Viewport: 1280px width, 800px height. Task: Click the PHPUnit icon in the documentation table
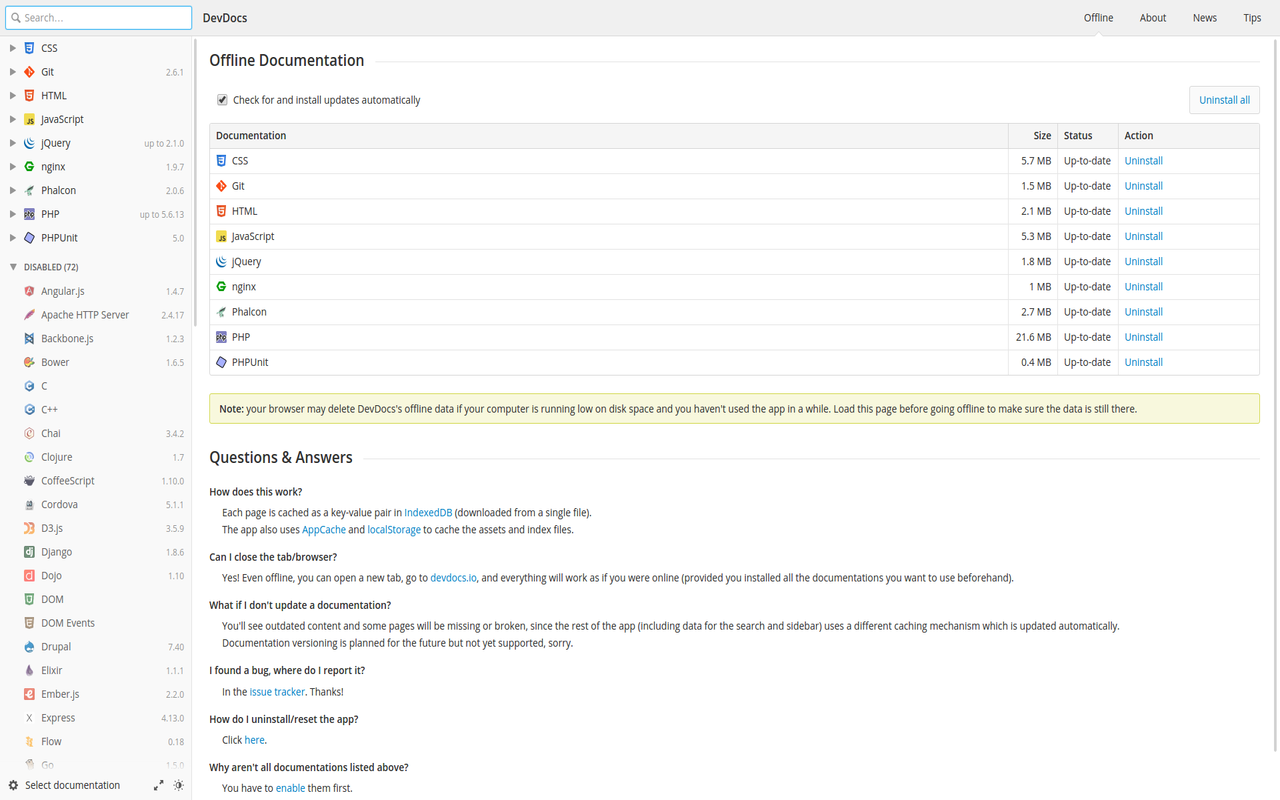tap(222, 362)
